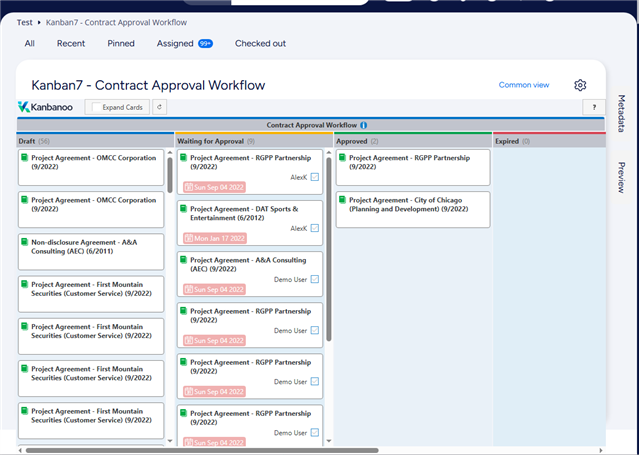
Task: Click the Waiting for Approval count (9)
Action: point(251,141)
